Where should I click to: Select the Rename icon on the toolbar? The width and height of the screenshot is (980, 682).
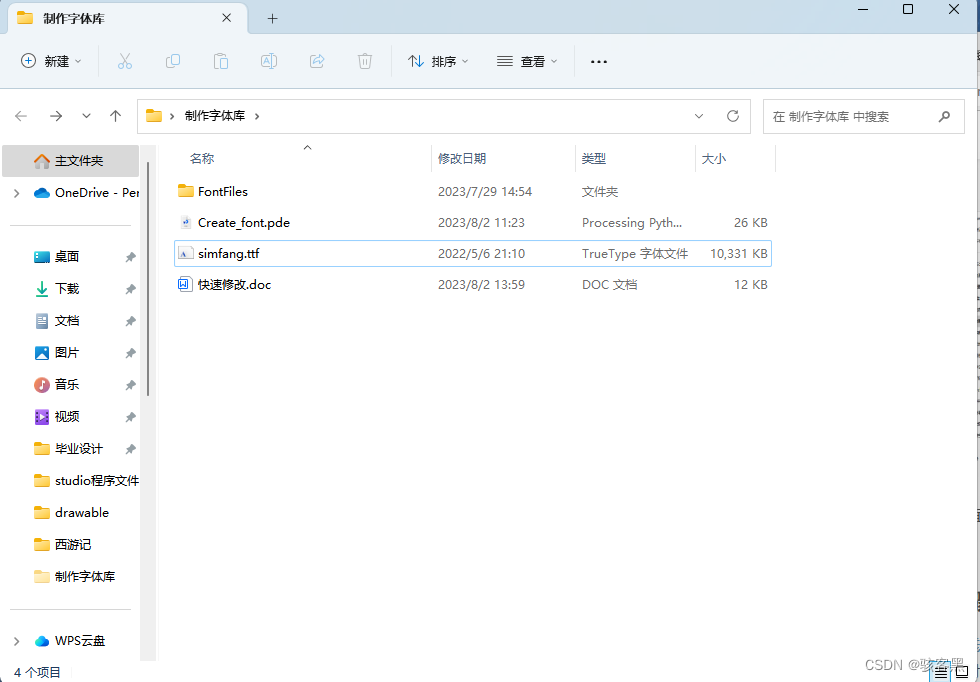tap(269, 61)
